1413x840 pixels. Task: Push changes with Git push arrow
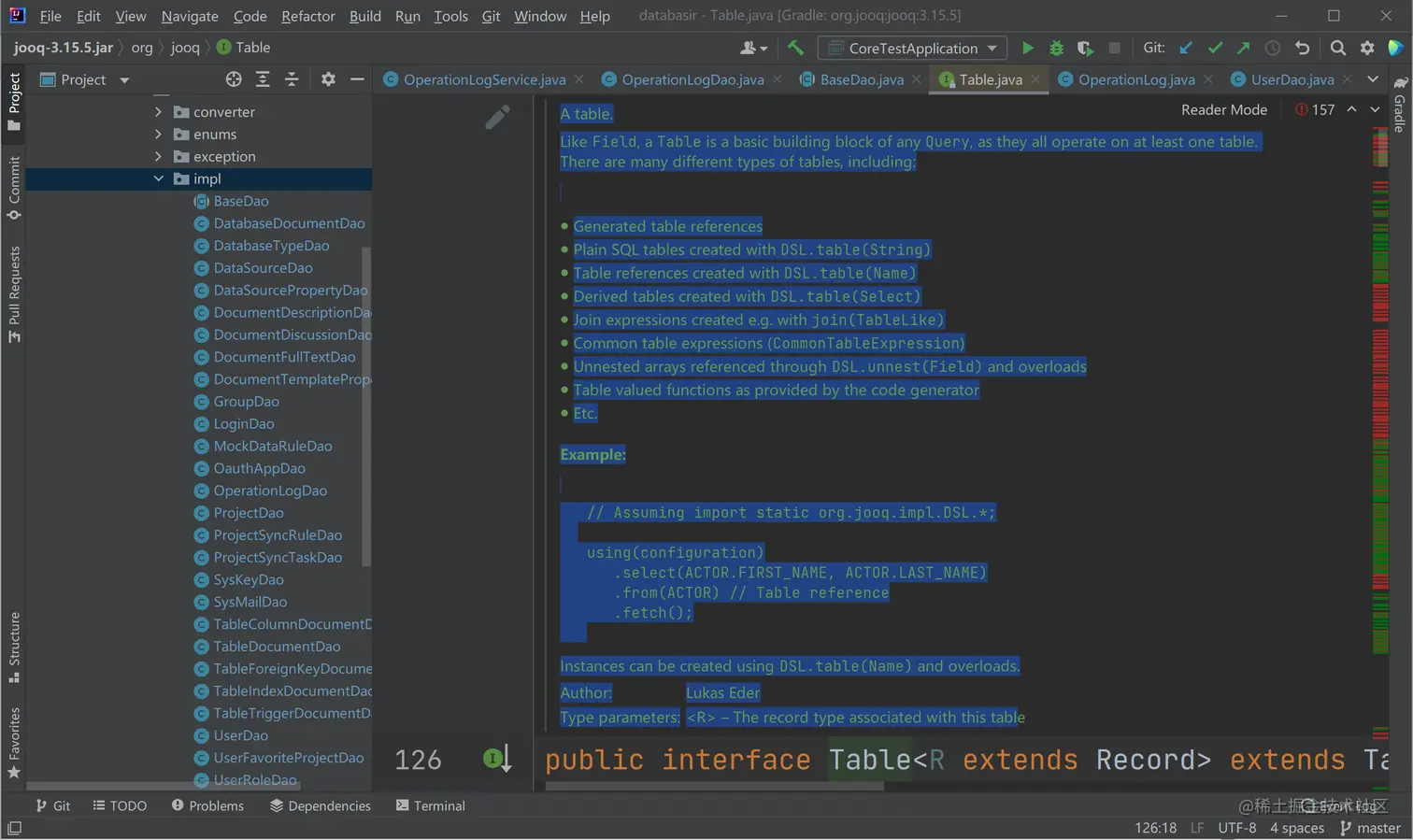pos(1243,48)
